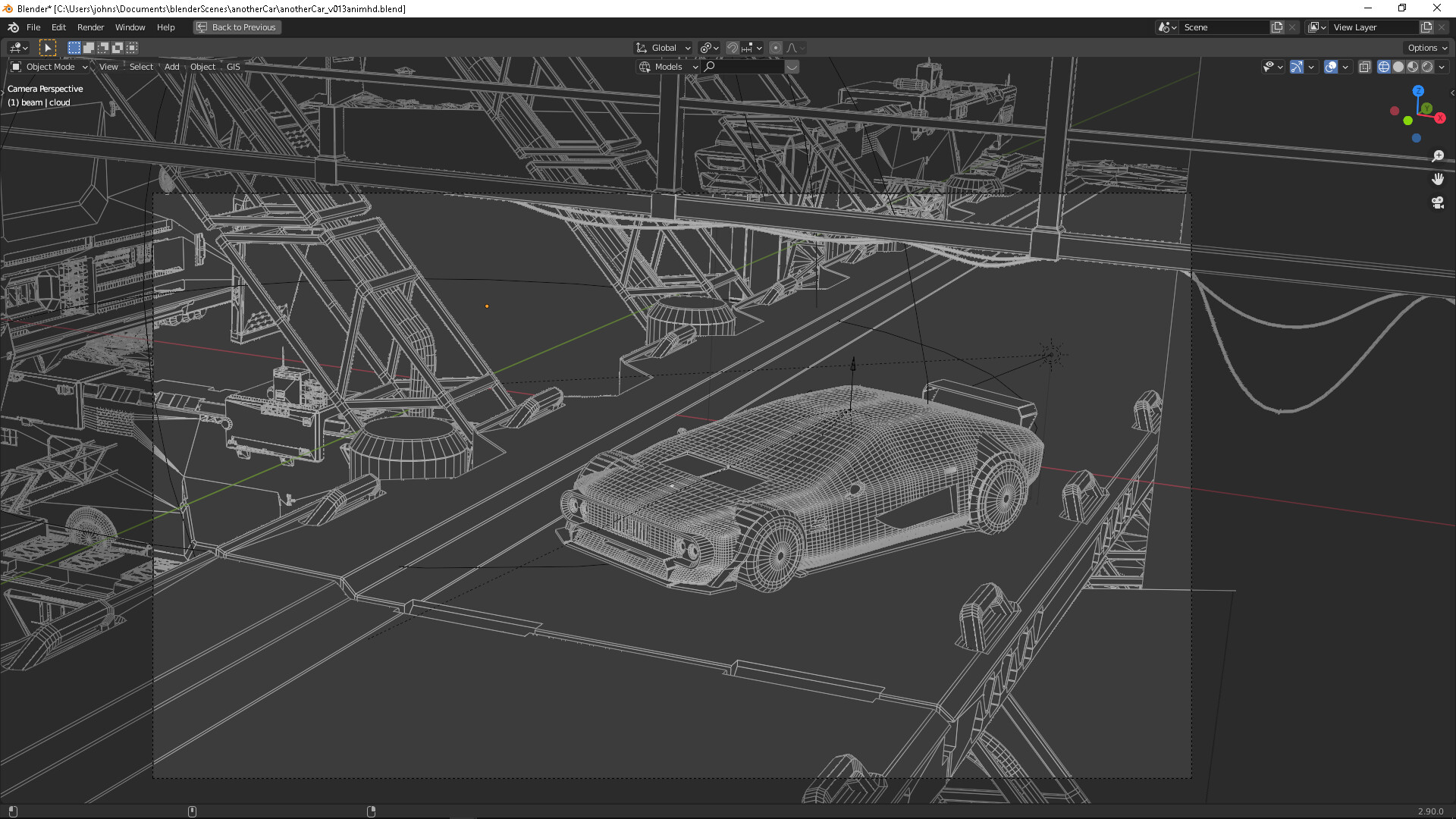Expand the Options dropdown

(1427, 48)
